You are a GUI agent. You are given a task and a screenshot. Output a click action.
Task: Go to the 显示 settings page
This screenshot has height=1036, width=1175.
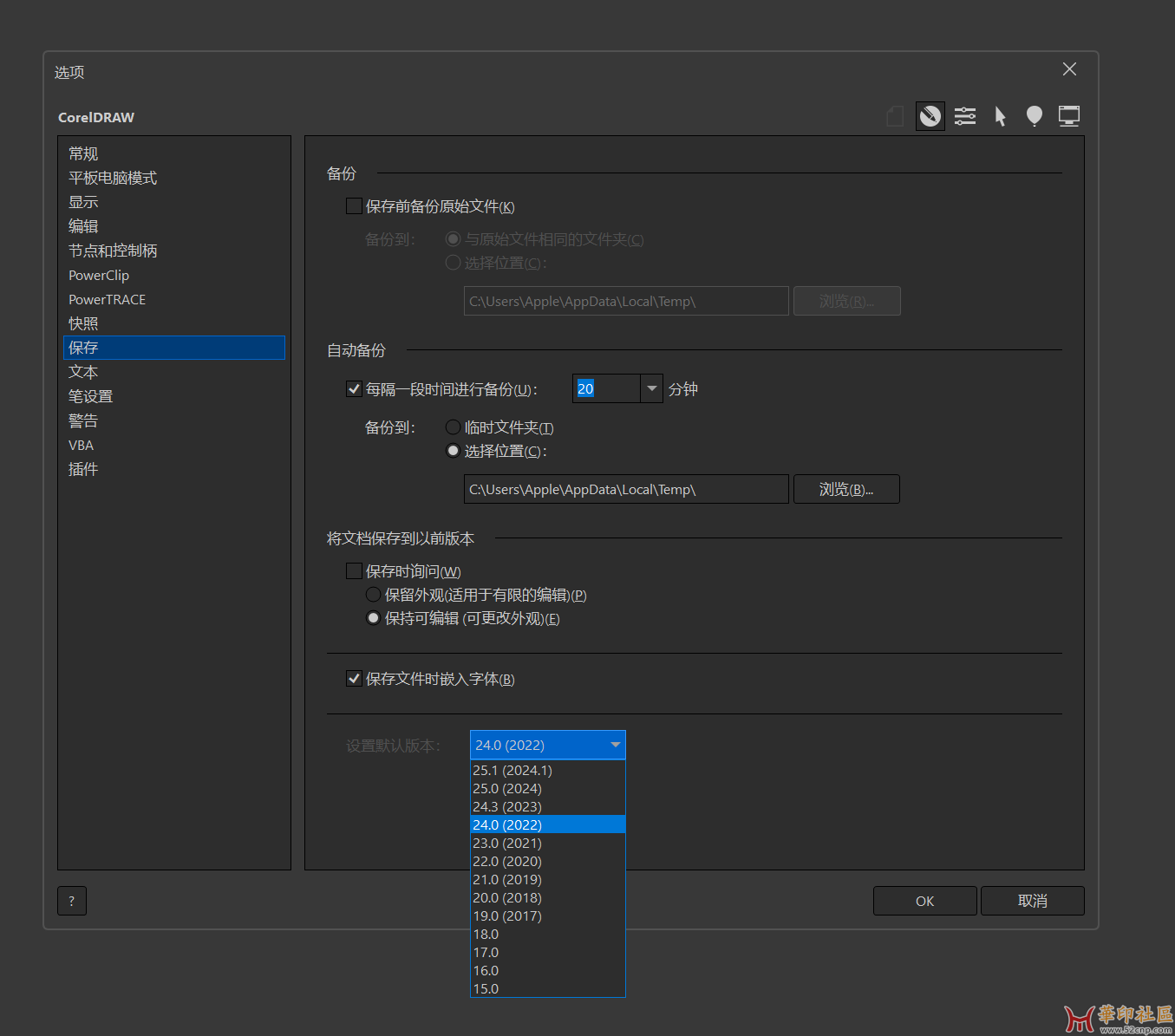coord(174,202)
